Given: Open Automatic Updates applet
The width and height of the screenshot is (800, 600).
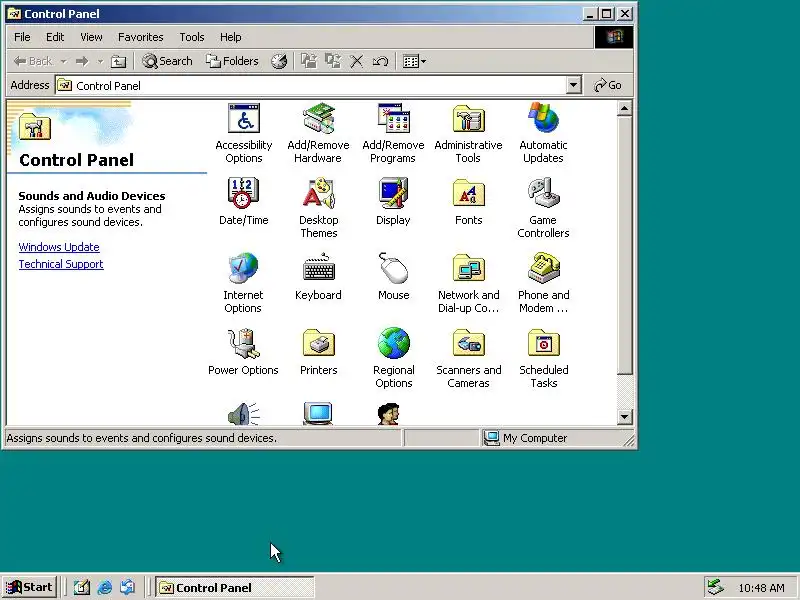Looking at the screenshot, I should point(543,133).
